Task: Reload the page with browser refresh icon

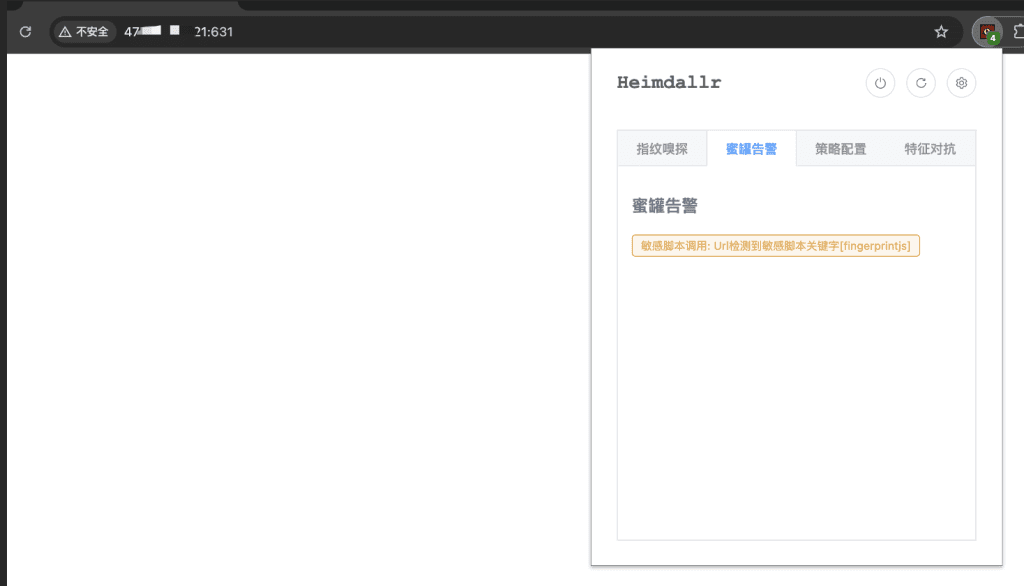Action: (x=25, y=31)
